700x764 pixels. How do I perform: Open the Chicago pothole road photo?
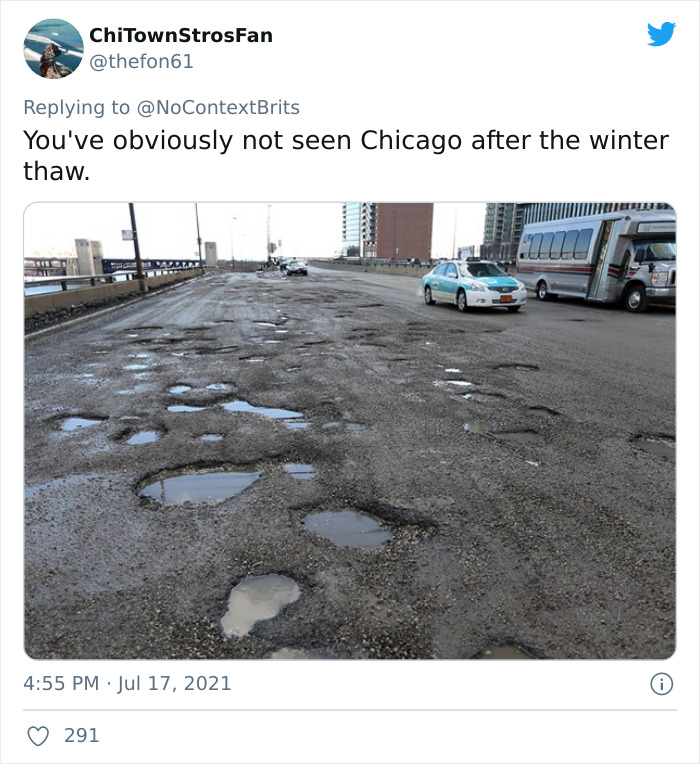pos(350,431)
